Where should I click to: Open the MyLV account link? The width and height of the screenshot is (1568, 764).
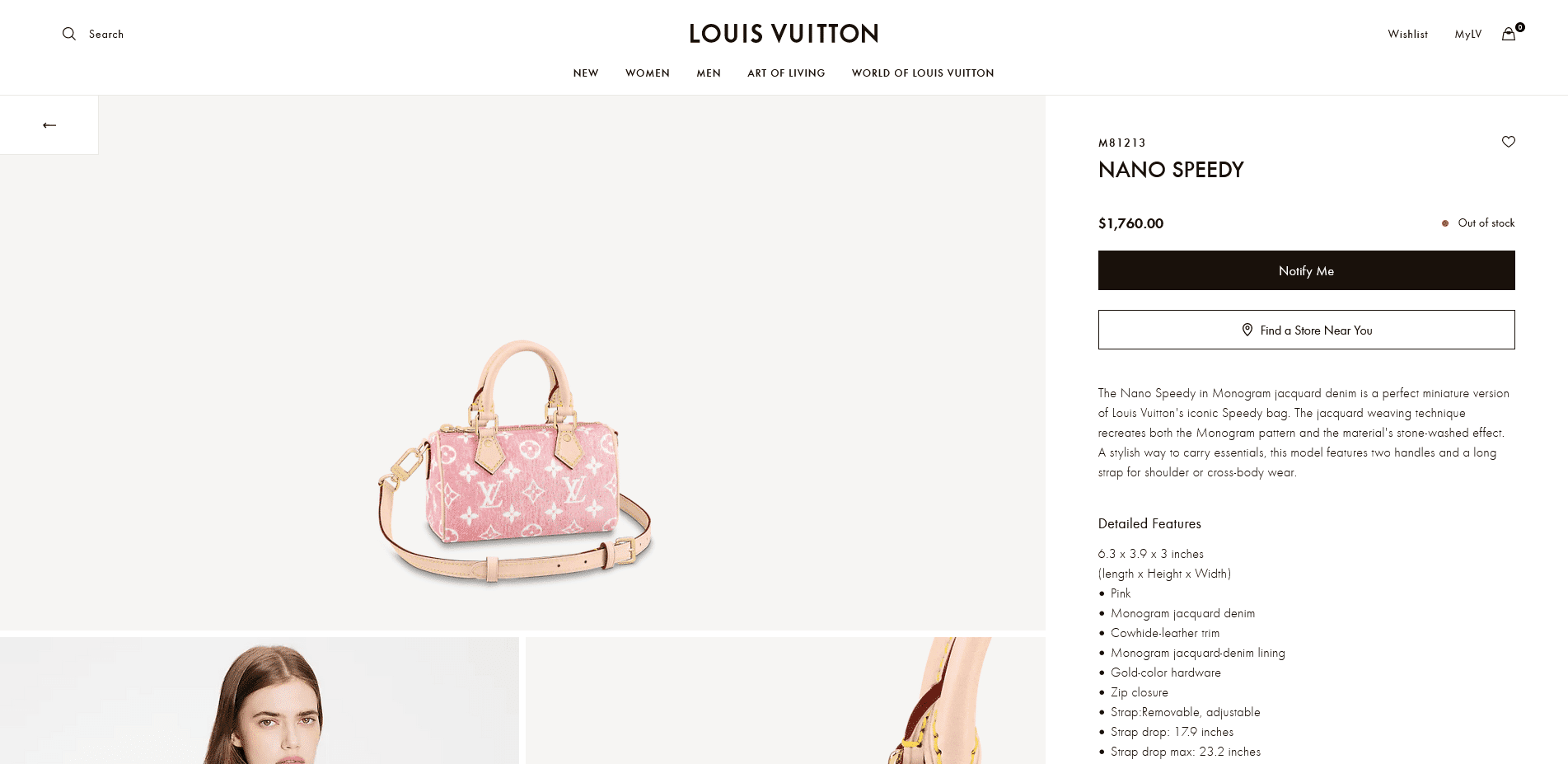1468,34
